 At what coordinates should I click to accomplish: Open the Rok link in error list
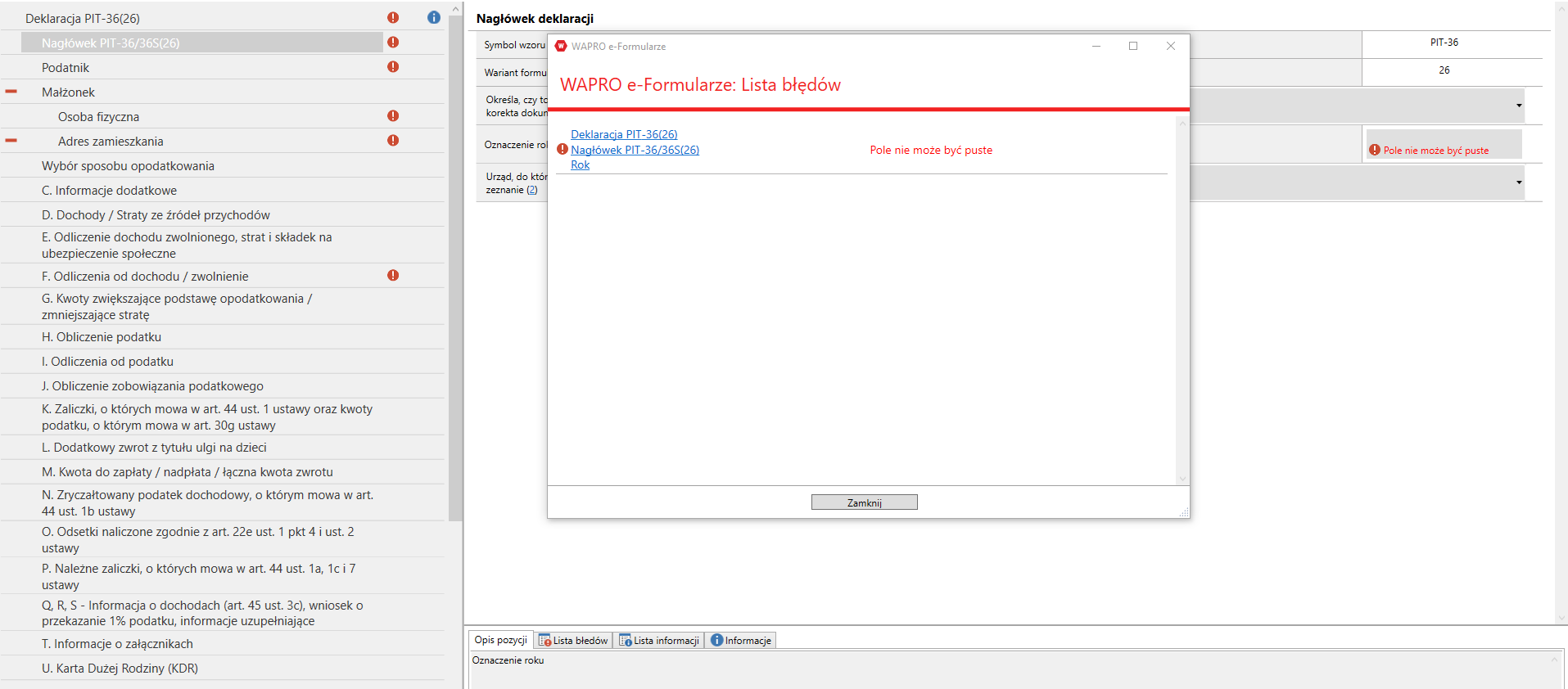580,164
